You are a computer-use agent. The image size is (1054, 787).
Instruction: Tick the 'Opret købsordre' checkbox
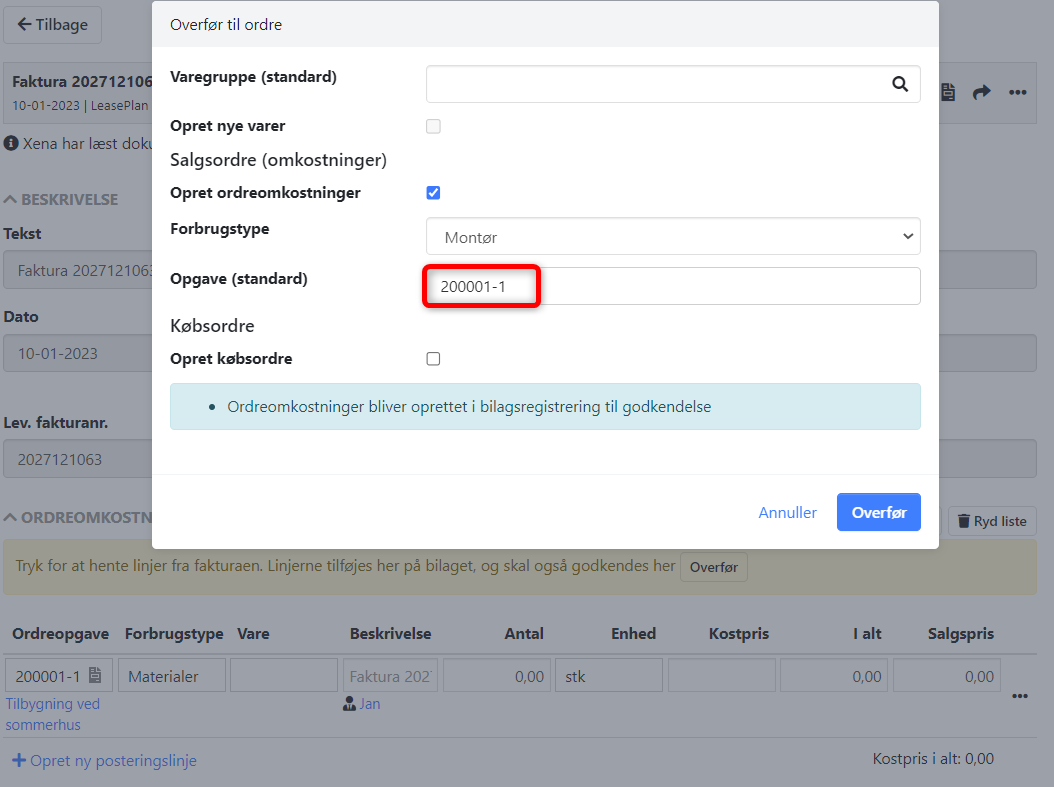(433, 359)
